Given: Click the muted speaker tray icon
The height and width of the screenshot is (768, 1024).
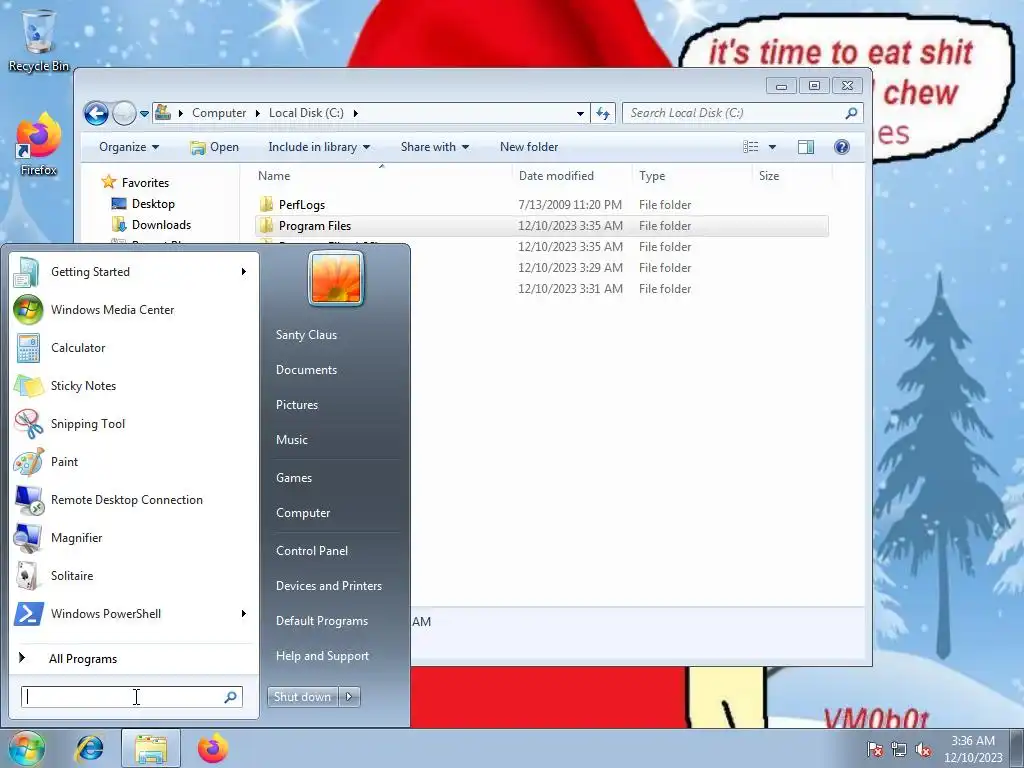Looking at the screenshot, I should click(923, 750).
